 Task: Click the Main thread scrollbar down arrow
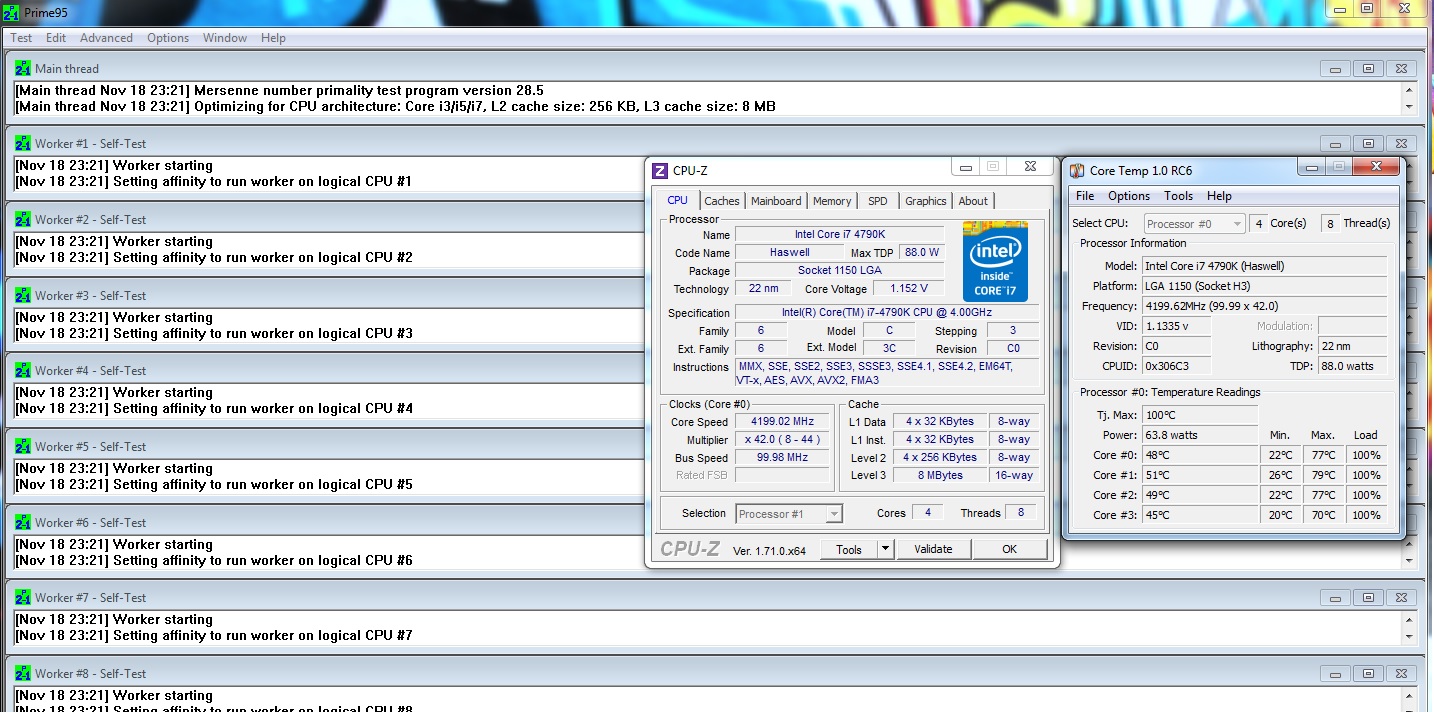pos(1410,106)
